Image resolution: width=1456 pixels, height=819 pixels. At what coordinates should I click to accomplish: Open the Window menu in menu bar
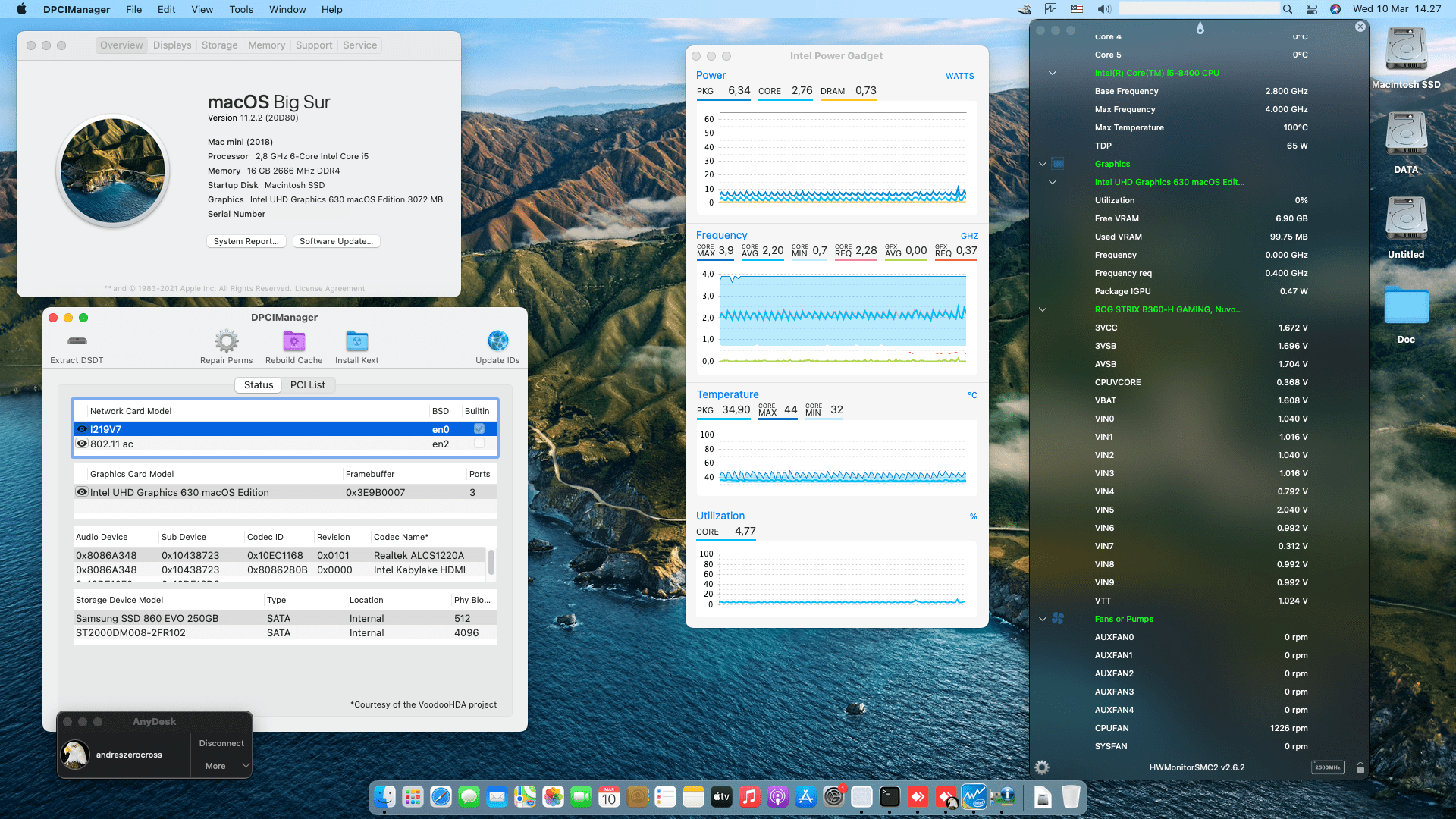tap(287, 9)
